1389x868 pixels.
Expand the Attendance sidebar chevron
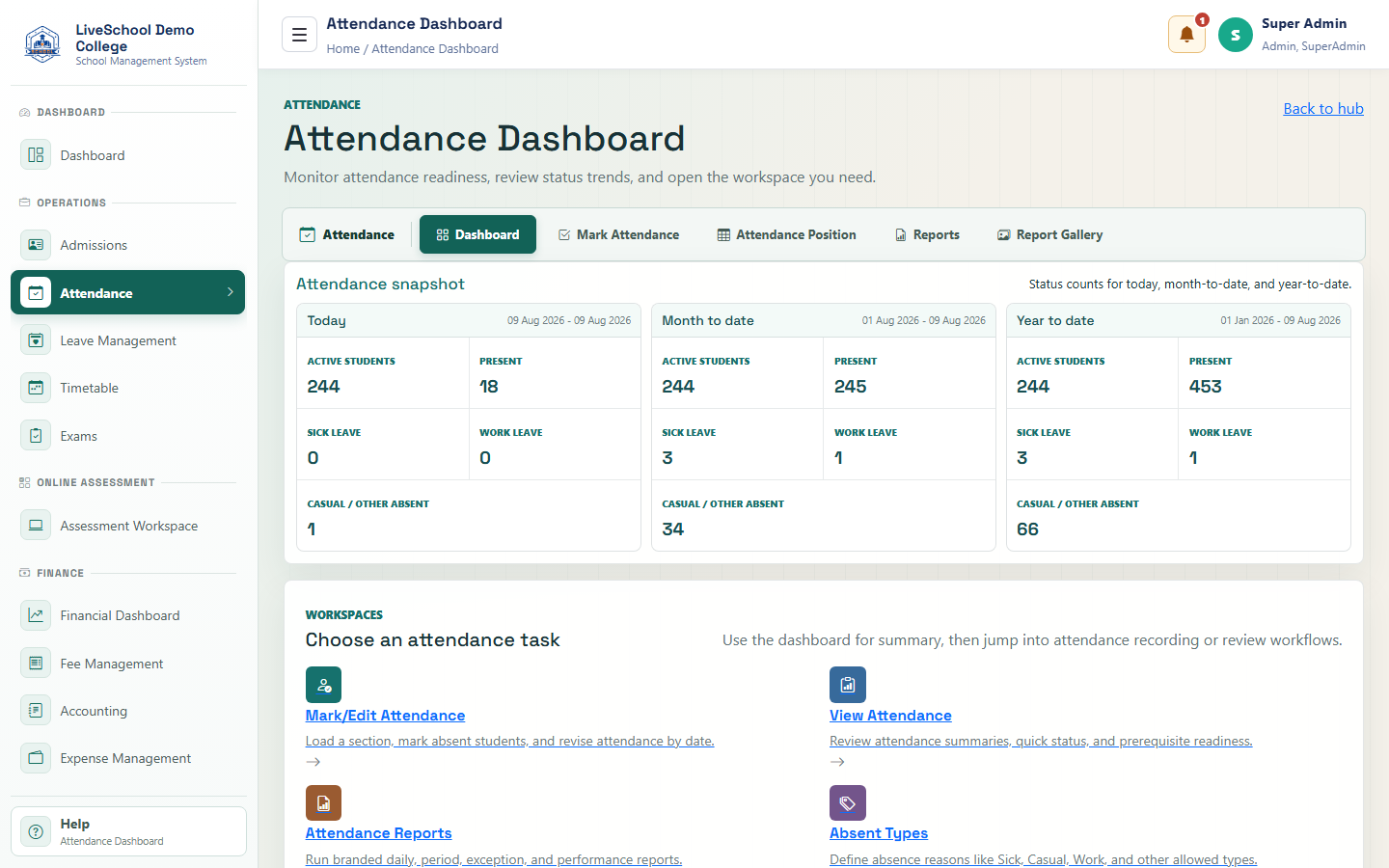pyautogui.click(x=230, y=292)
